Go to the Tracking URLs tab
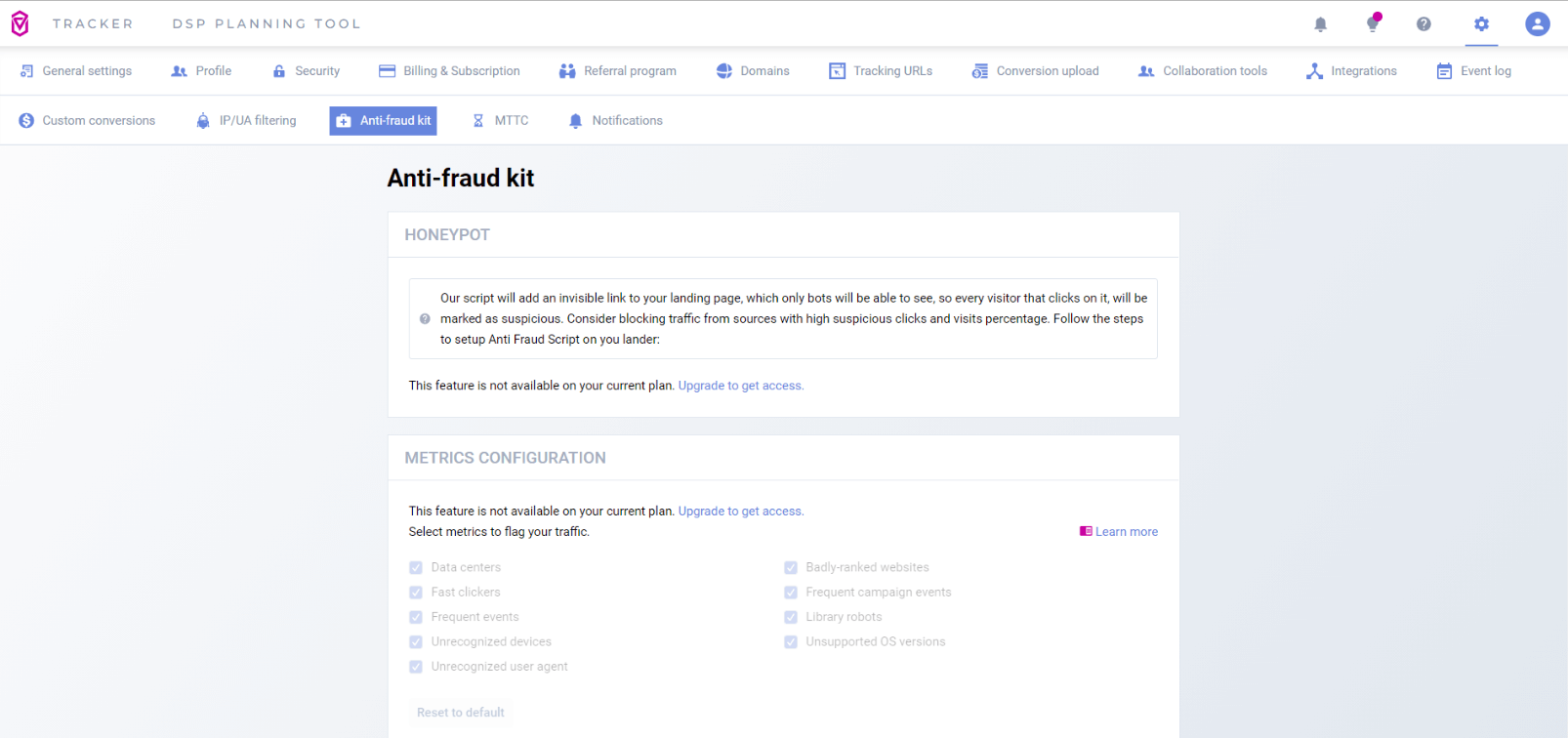The image size is (1568, 738). (882, 71)
